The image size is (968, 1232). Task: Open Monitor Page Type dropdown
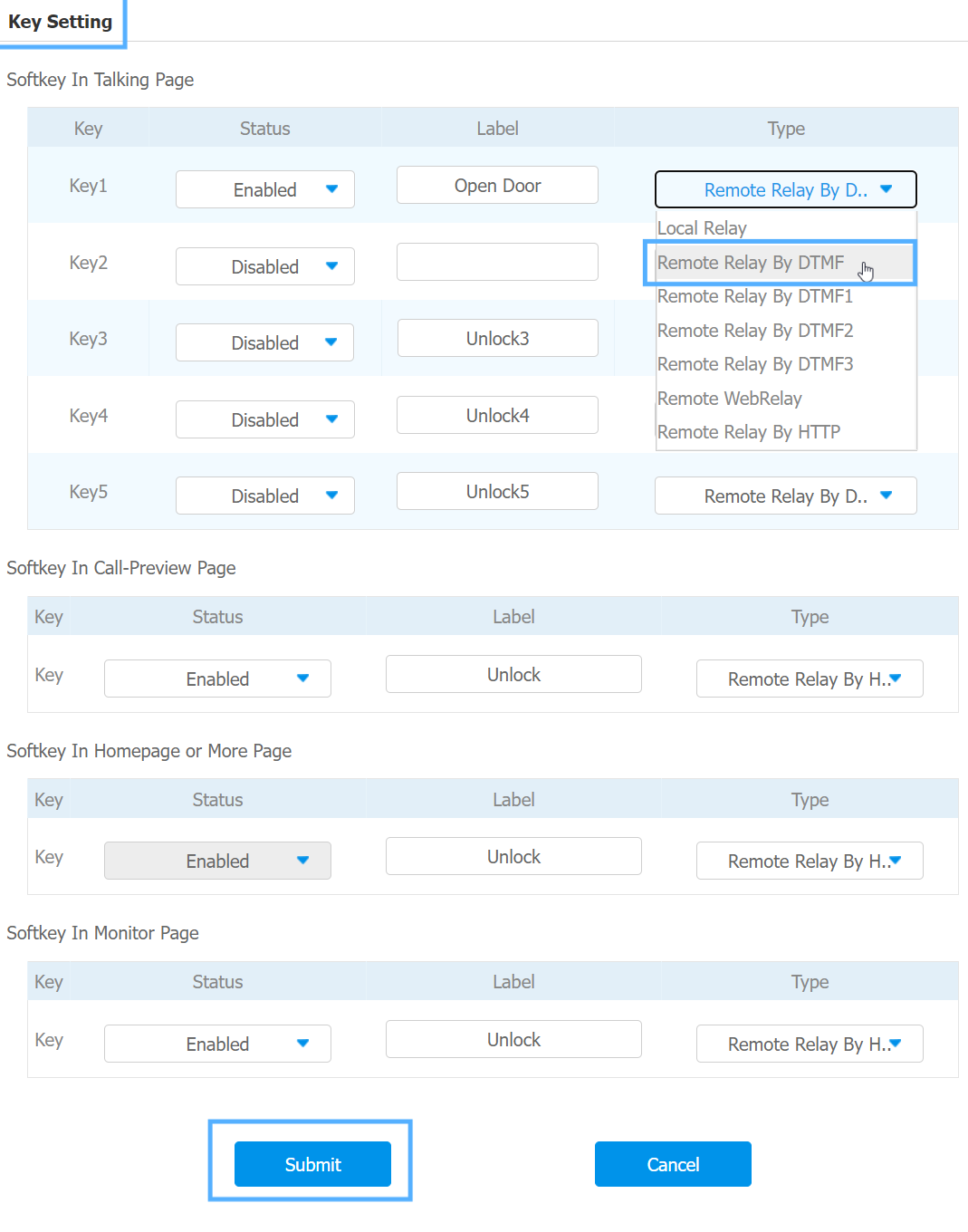point(810,1044)
